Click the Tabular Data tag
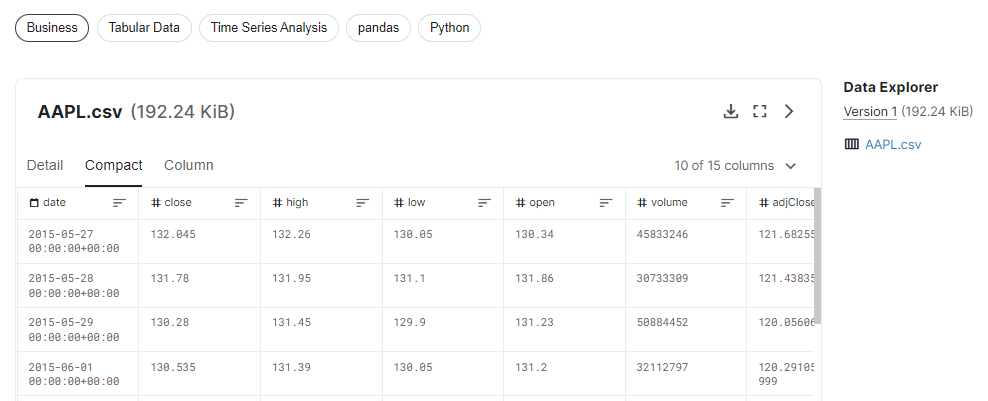The image size is (988, 401). click(144, 28)
